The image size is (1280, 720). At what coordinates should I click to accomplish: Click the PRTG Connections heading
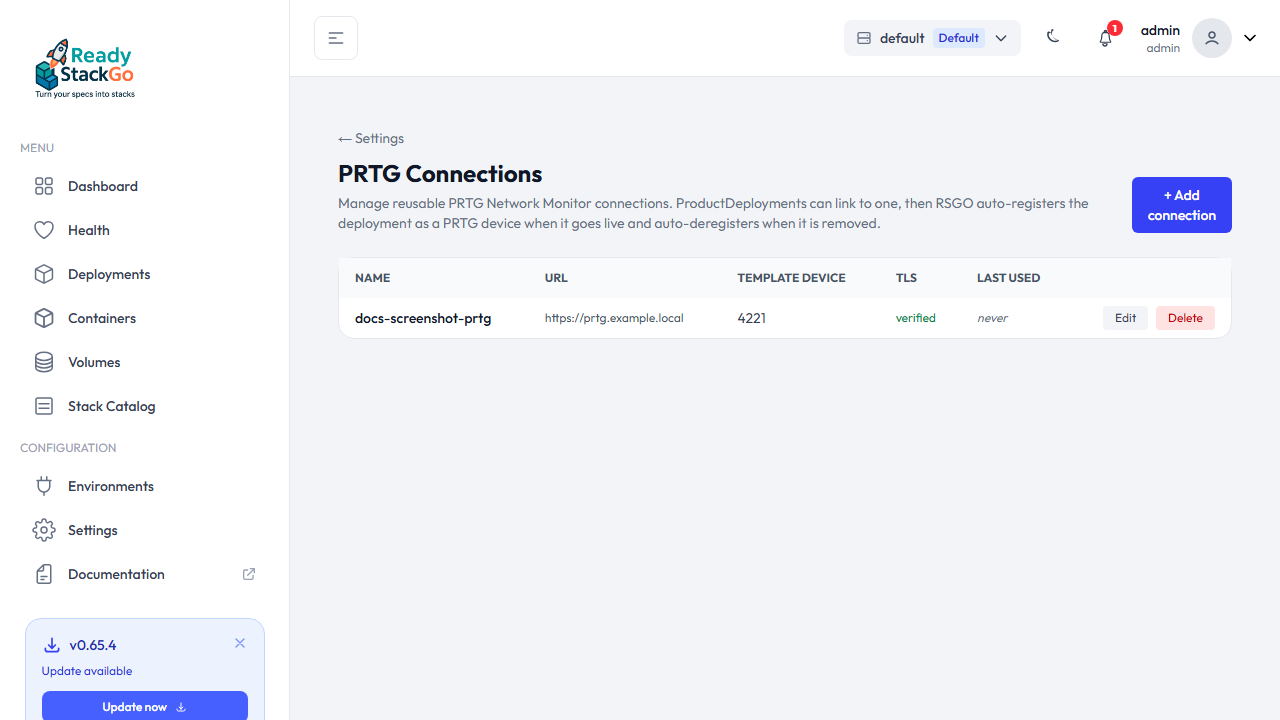coord(440,173)
